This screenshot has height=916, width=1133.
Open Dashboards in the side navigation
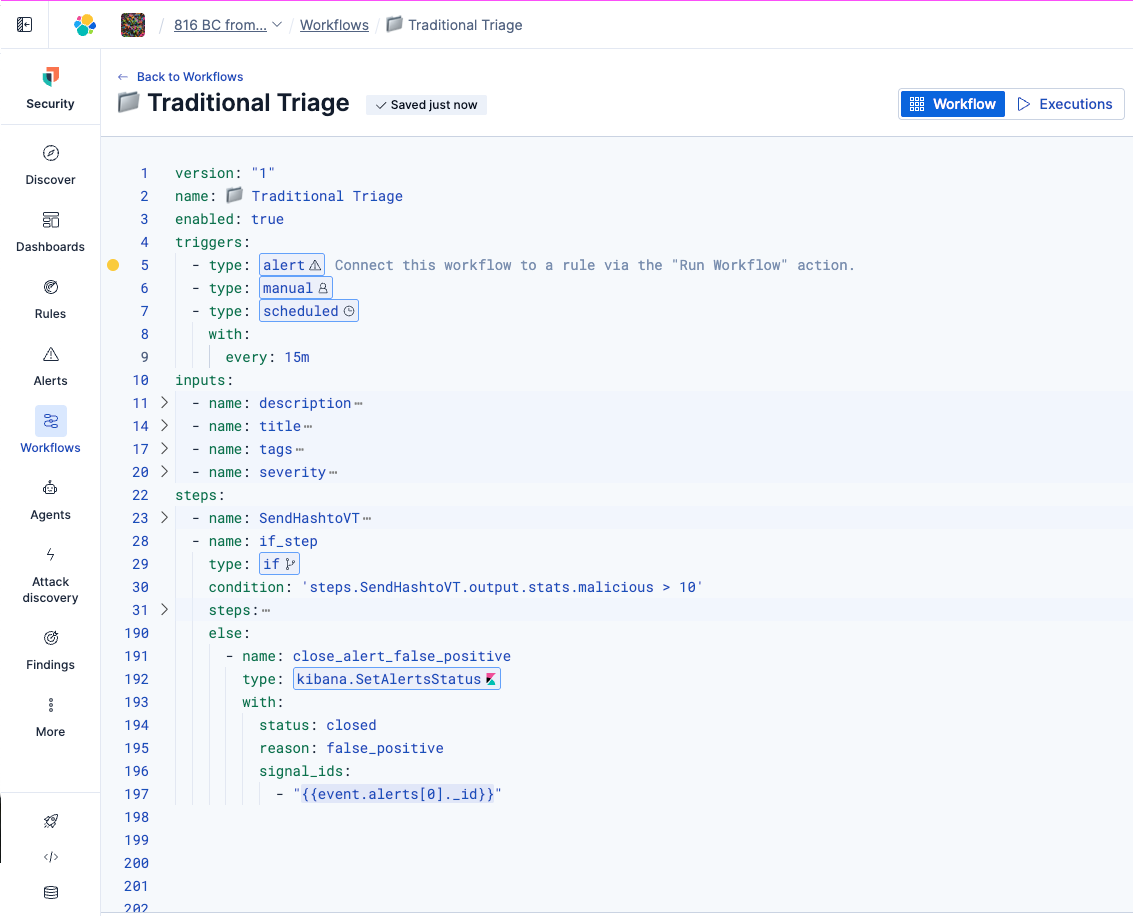(x=50, y=231)
